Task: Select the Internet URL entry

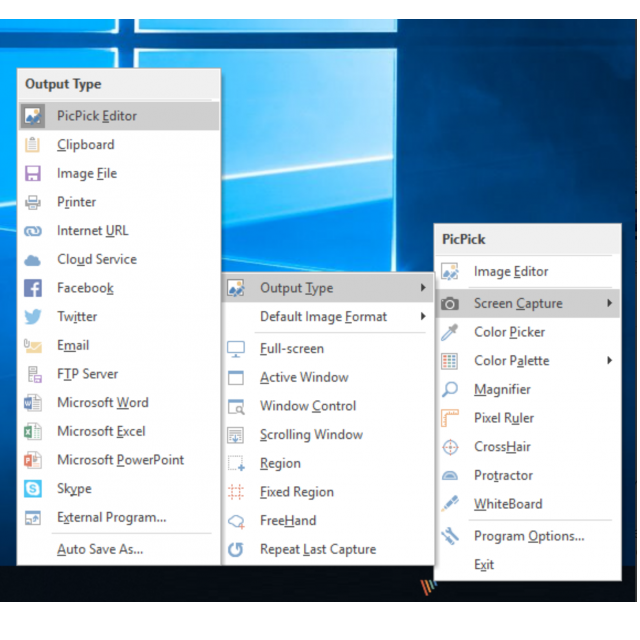Action: tap(119, 231)
